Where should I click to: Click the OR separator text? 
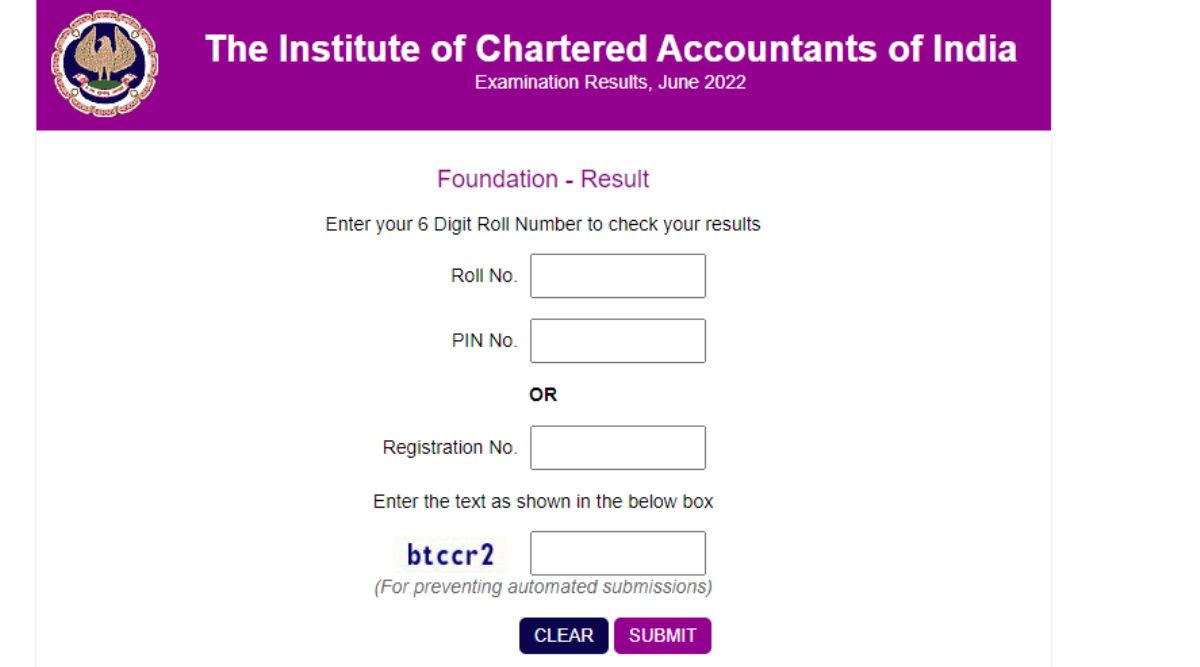(x=545, y=394)
